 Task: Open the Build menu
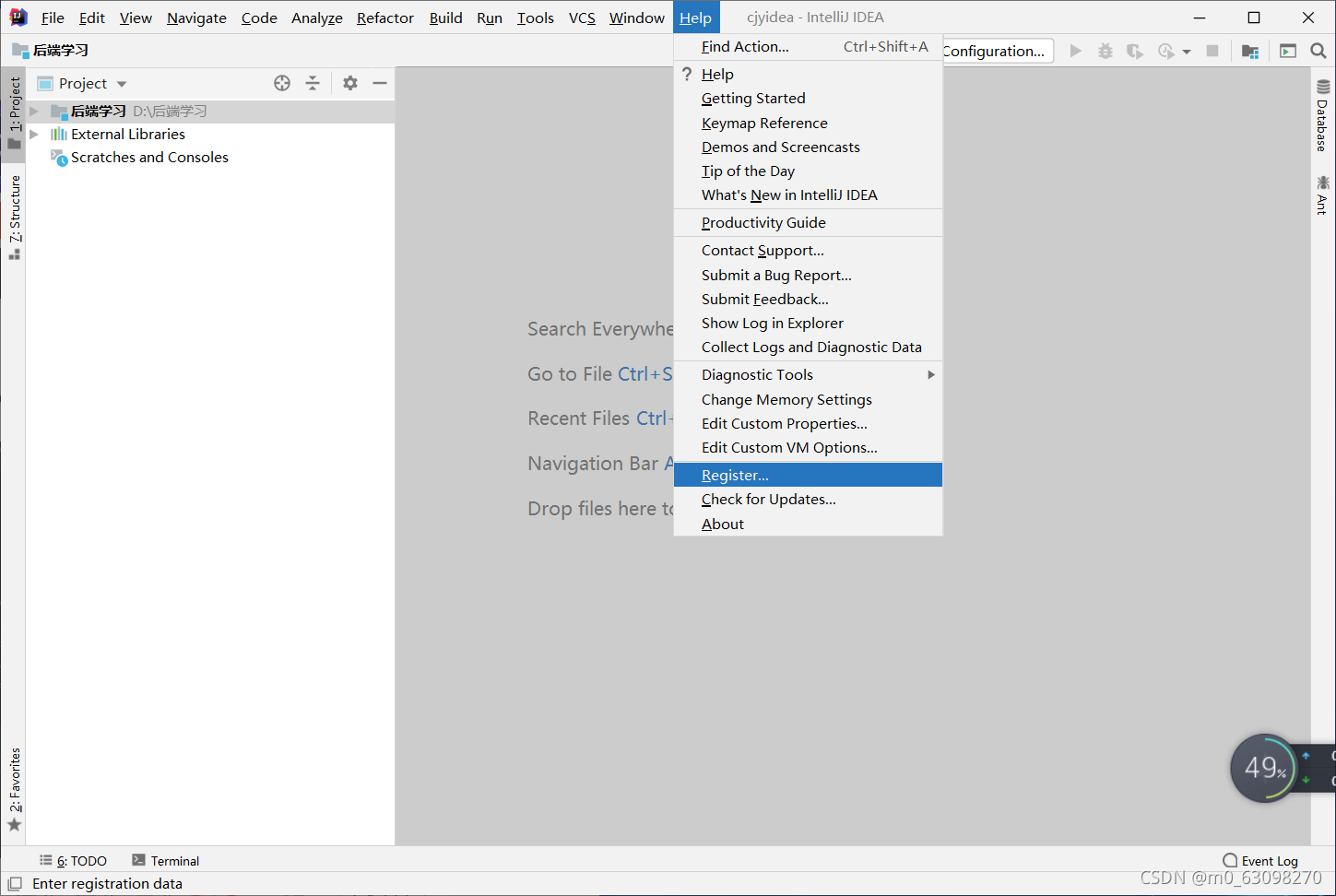coord(445,18)
